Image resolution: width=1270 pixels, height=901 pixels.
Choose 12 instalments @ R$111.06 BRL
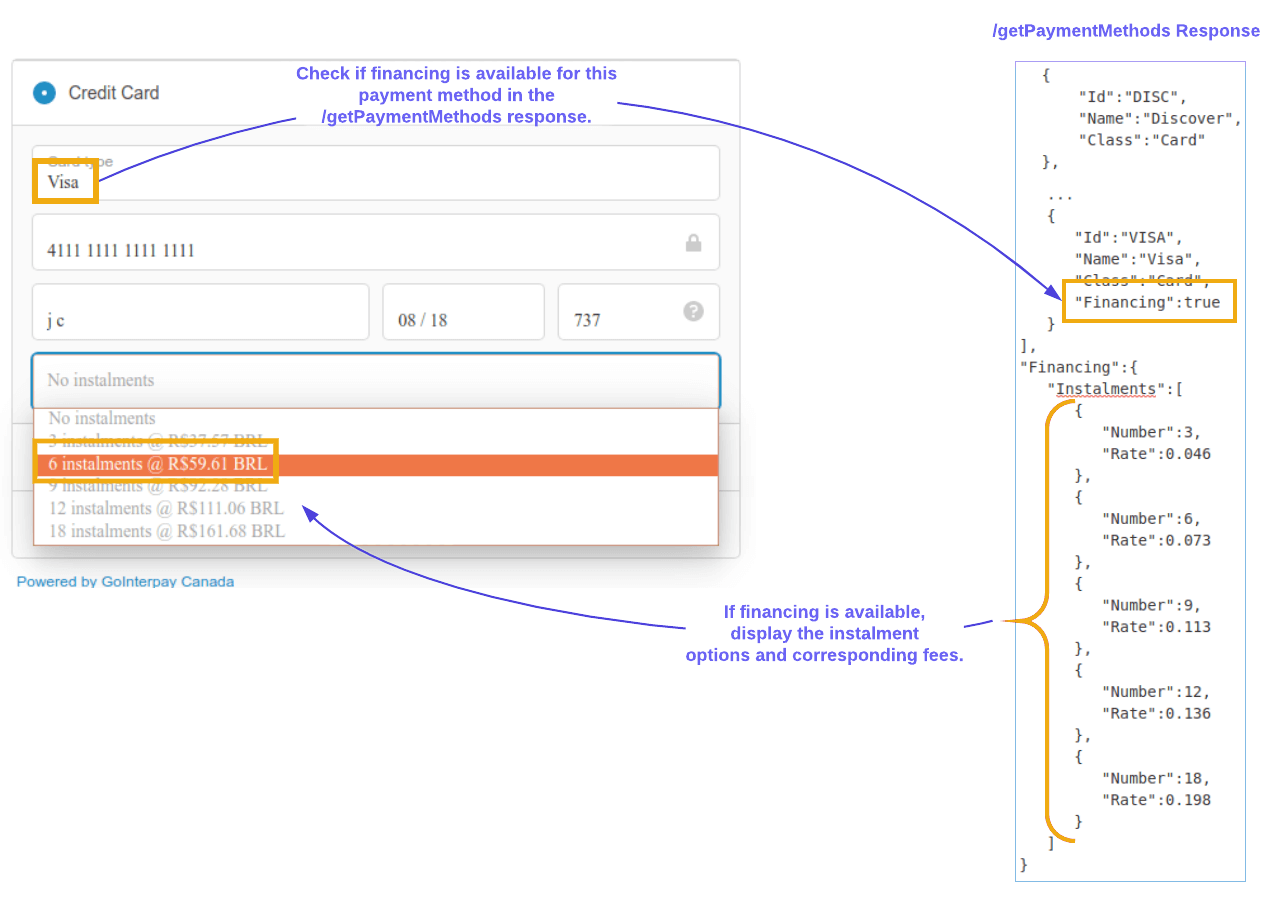click(x=375, y=509)
